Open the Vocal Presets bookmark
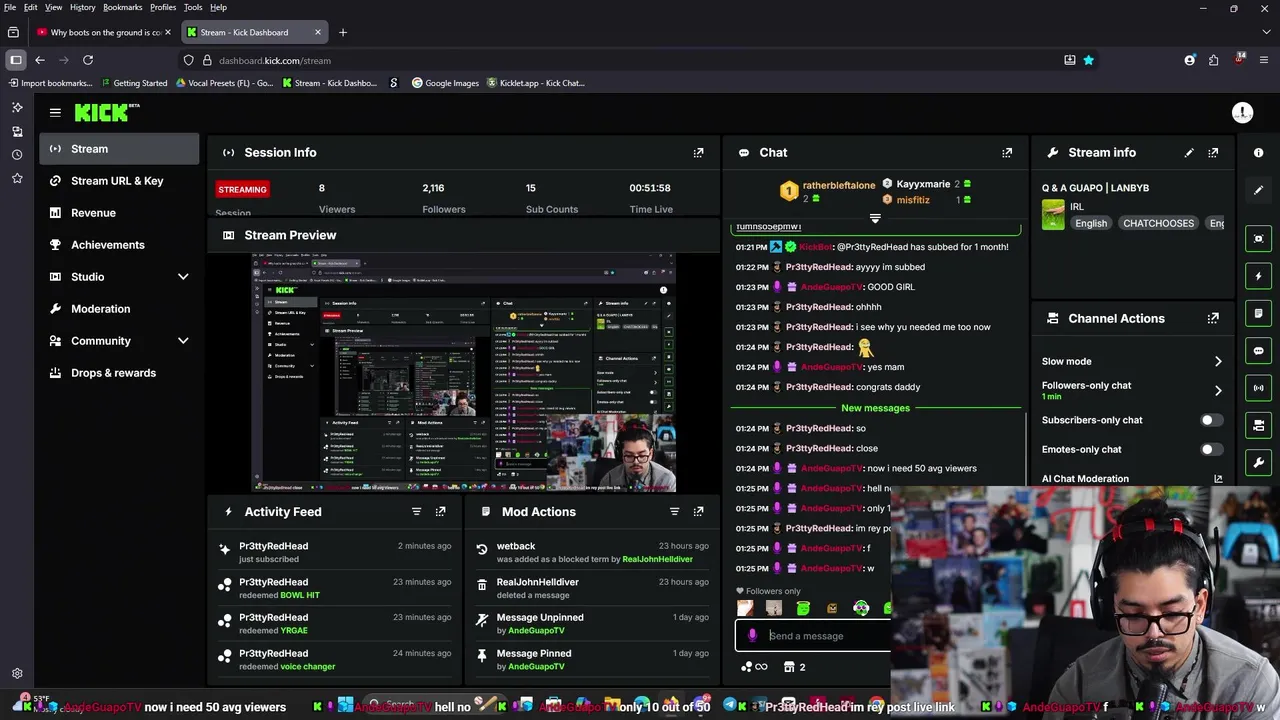The image size is (1280, 720). pyautogui.click(x=224, y=83)
